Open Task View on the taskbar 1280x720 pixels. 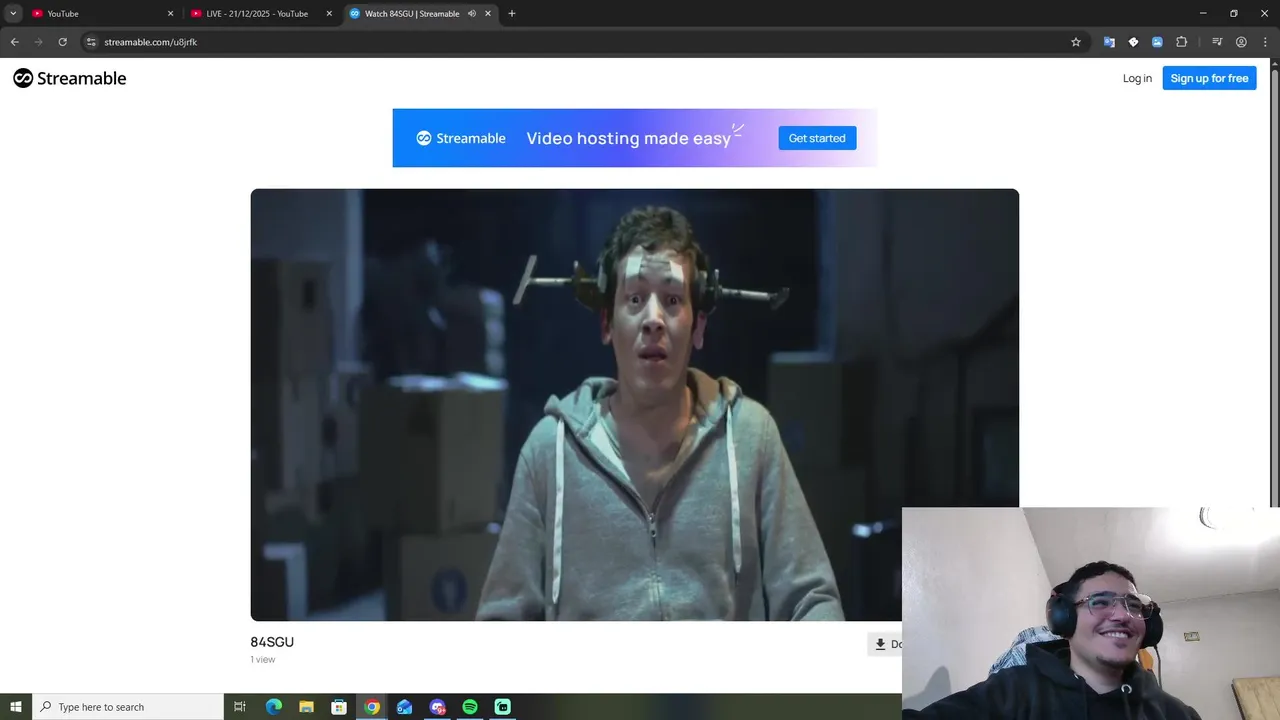click(240, 707)
